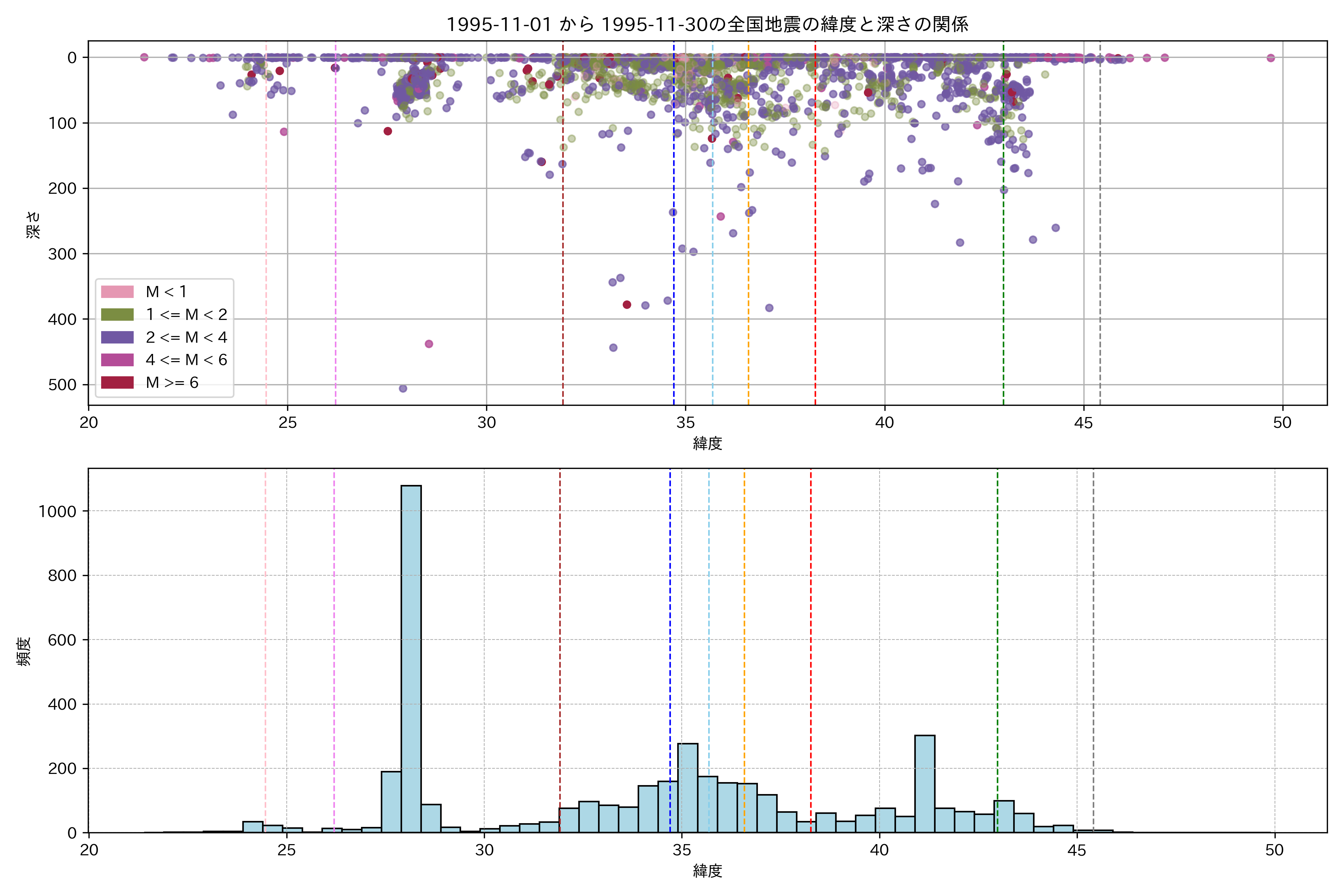Image resolution: width=1344 pixels, height=896 pixels.
Task: Click the crimson M >= 6 legend swatch
Action: [x=117, y=382]
